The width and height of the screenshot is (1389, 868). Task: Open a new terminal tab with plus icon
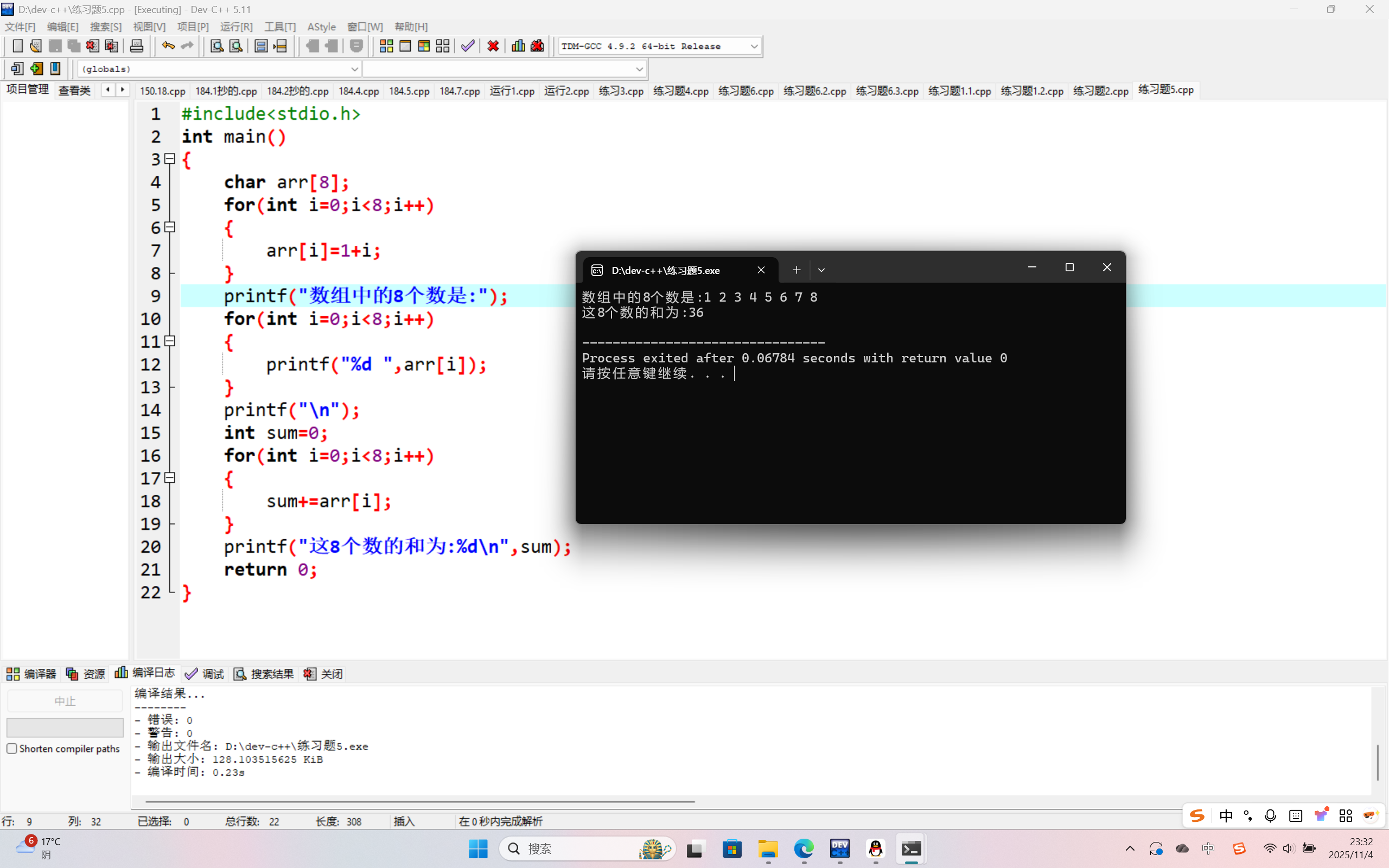(x=796, y=270)
